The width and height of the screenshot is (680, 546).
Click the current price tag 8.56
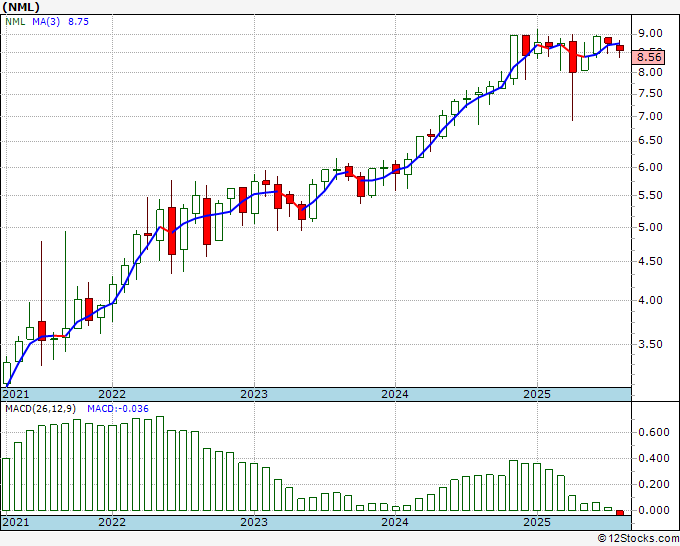648,57
